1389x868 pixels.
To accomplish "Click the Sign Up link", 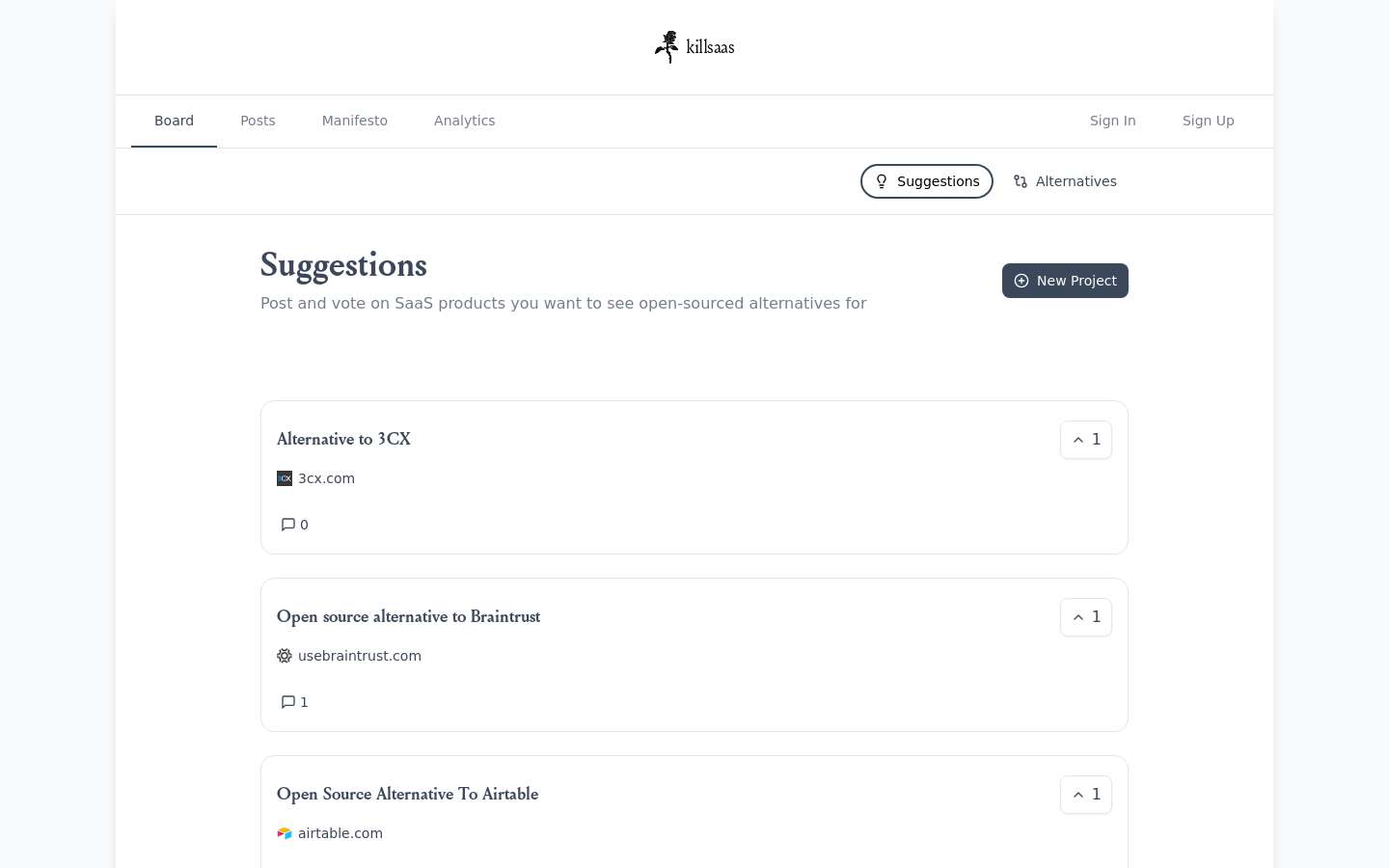I will tap(1209, 121).
